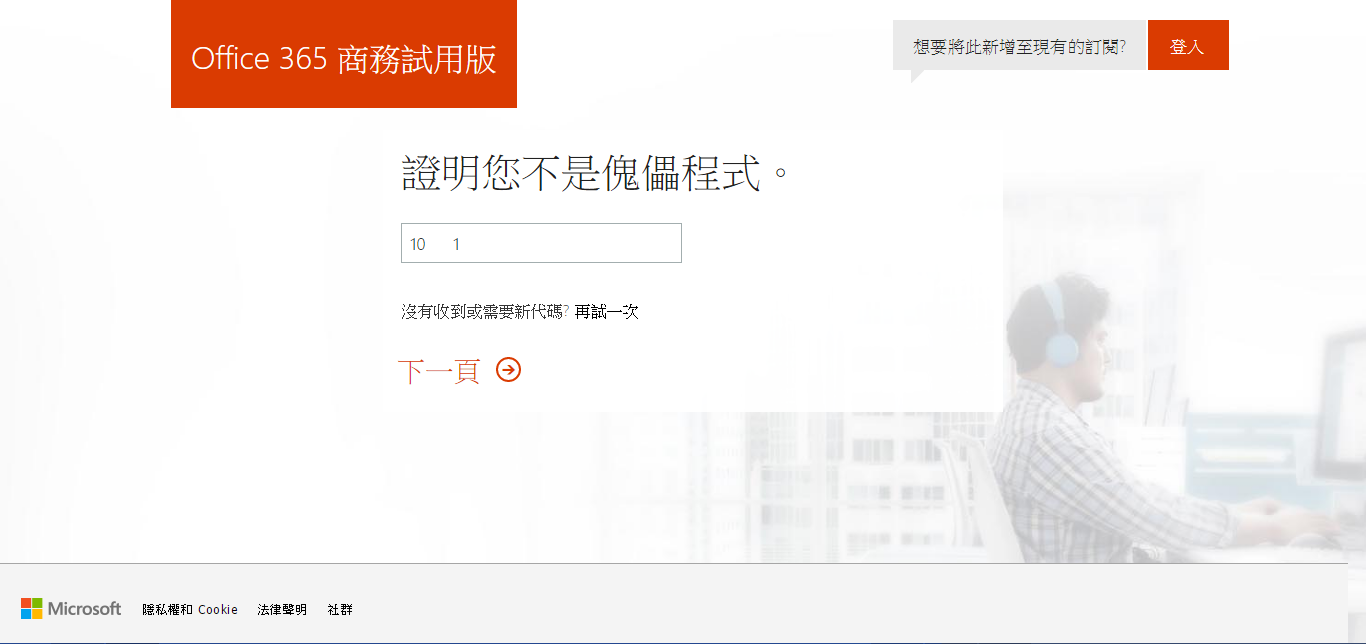Open the 法律聲明 legal notice link
The width and height of the screenshot is (1366, 644).
282,609
